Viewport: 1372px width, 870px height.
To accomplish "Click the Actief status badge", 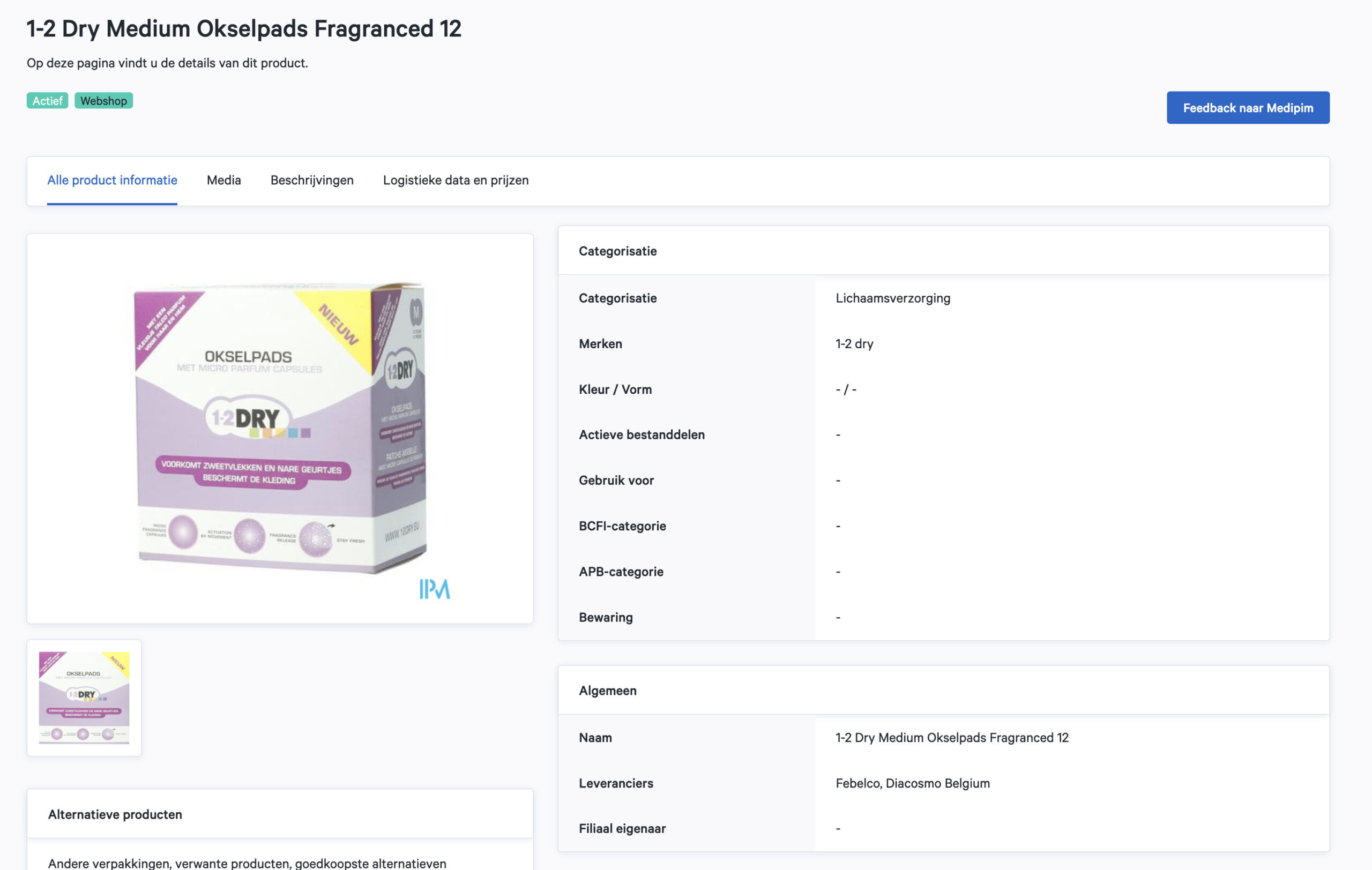I will [x=47, y=101].
